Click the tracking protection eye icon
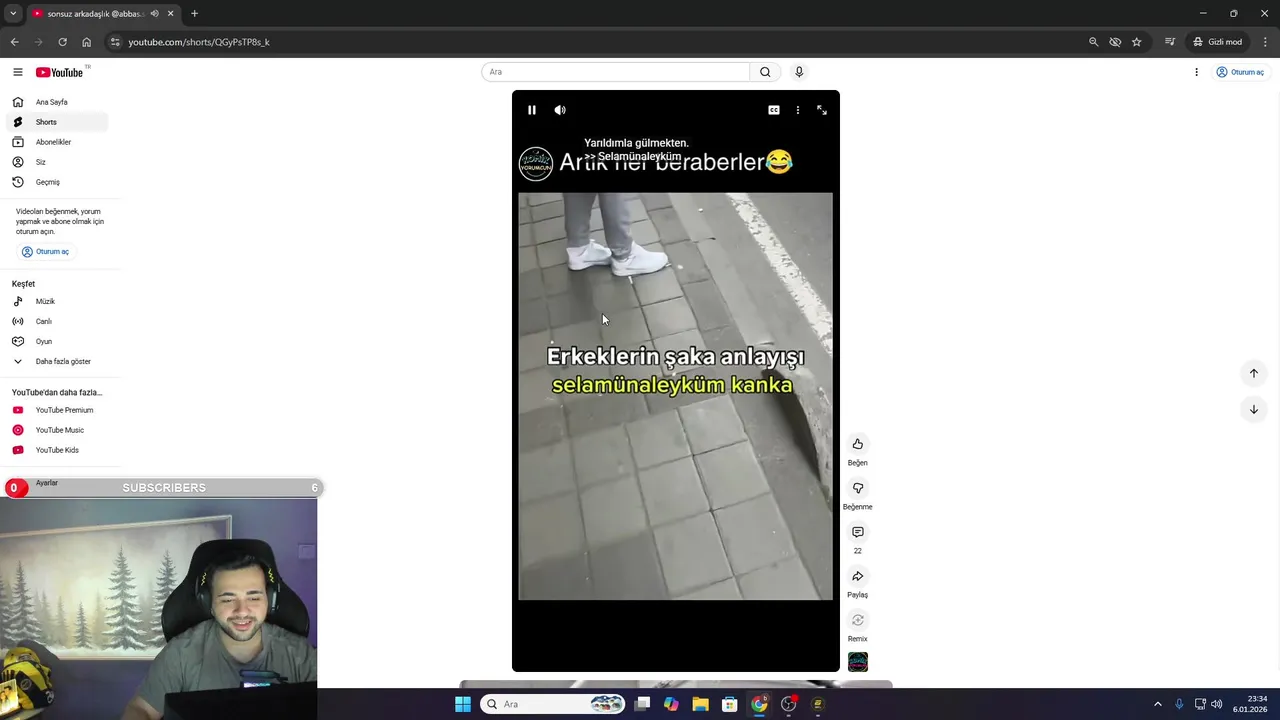 1115,42
